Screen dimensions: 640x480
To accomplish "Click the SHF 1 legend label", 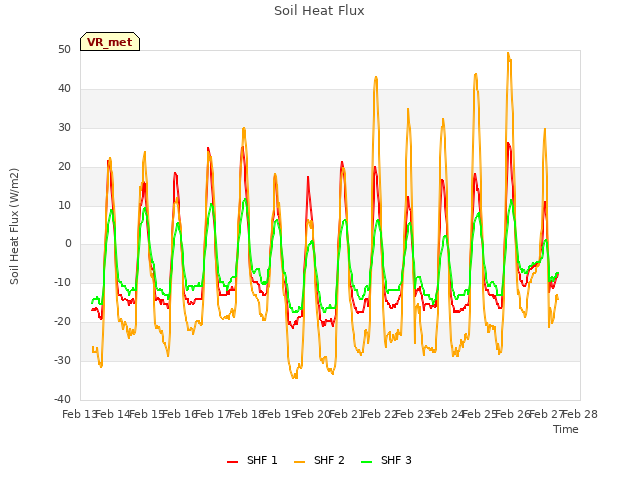I will tap(262, 460).
